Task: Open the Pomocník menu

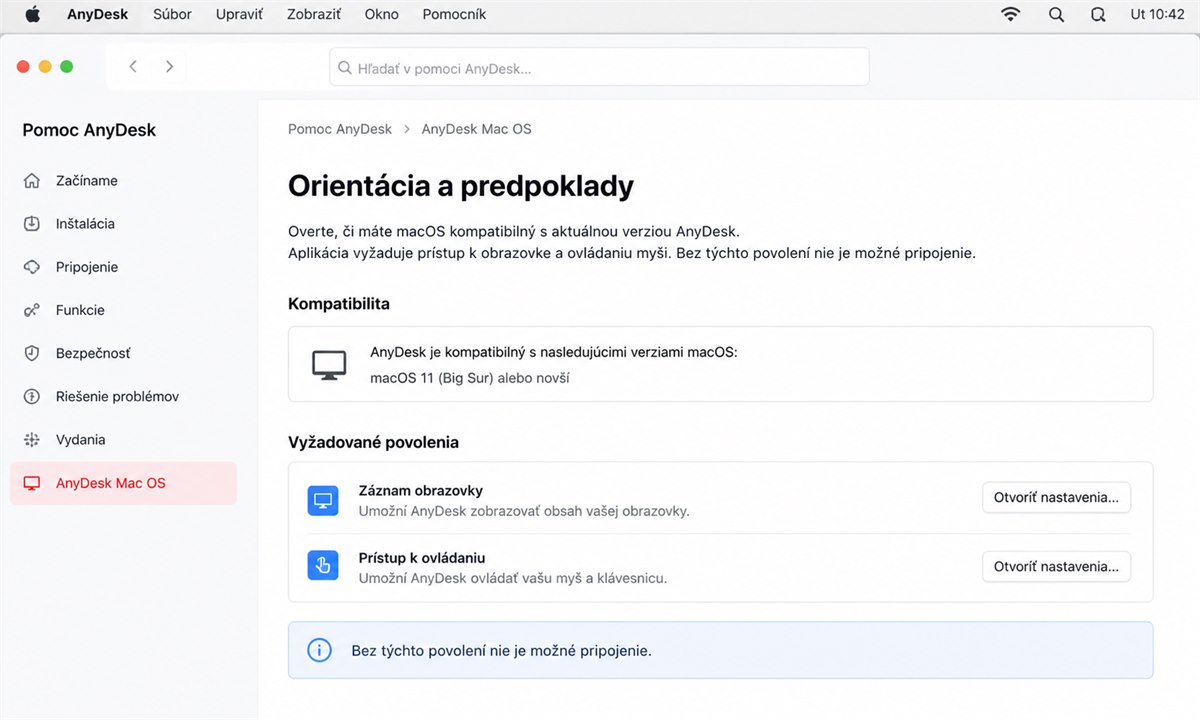Action: point(454,14)
